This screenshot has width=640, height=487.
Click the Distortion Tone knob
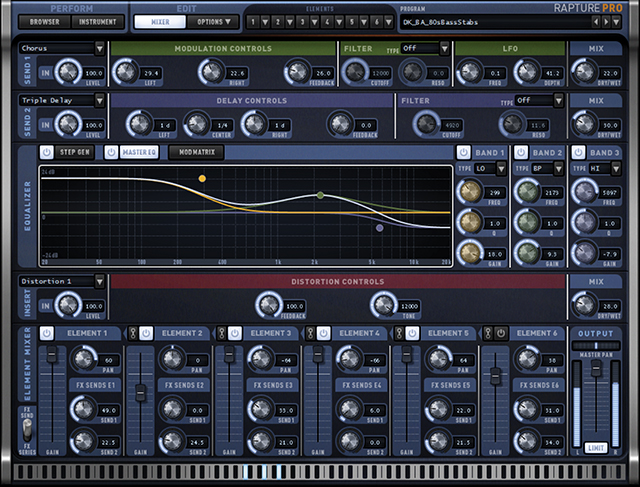(x=383, y=305)
